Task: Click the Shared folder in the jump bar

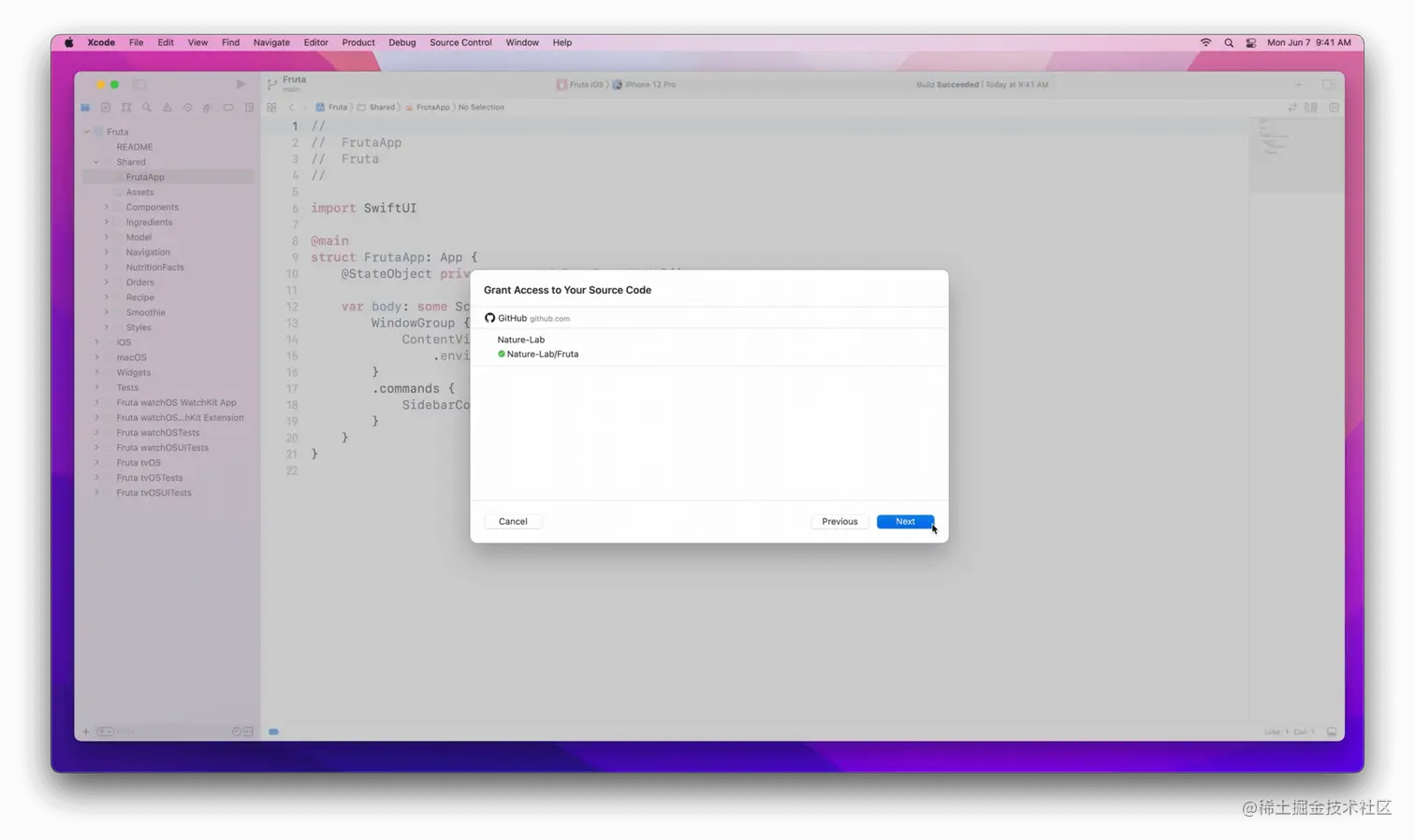Action: (375, 108)
